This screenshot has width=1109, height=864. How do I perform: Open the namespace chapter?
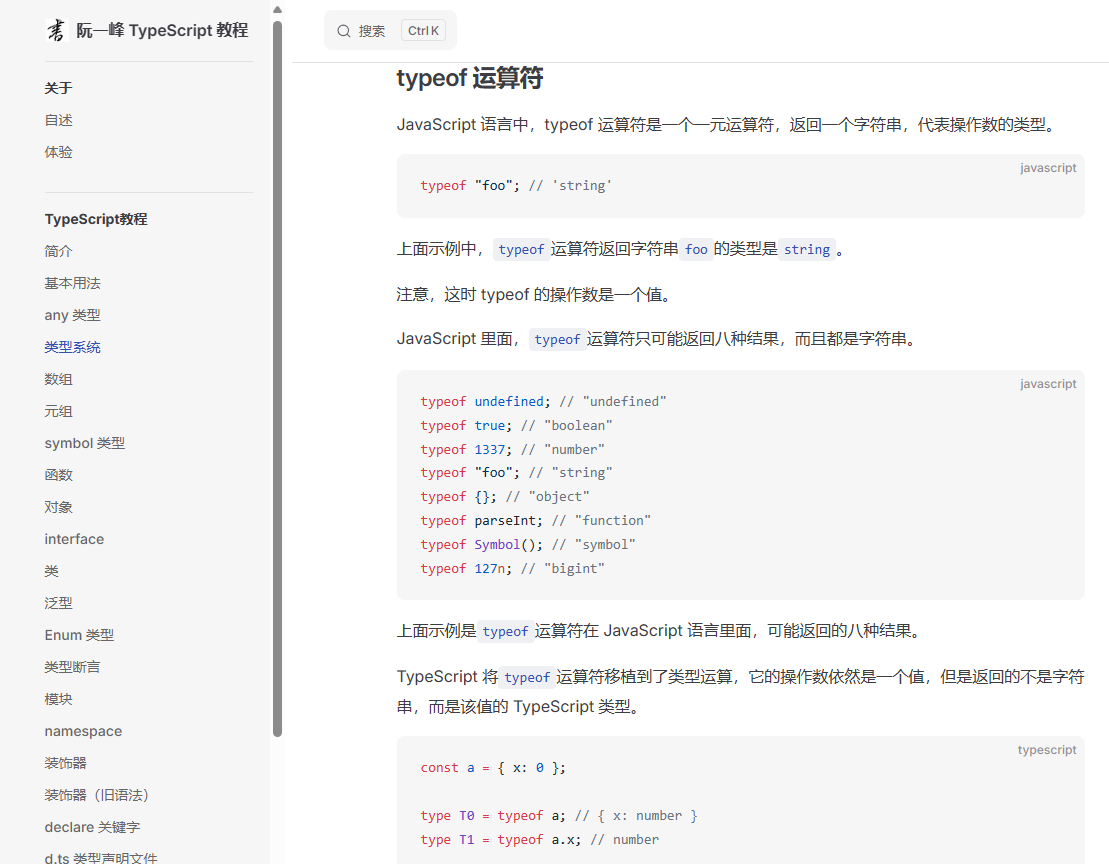[83, 731]
